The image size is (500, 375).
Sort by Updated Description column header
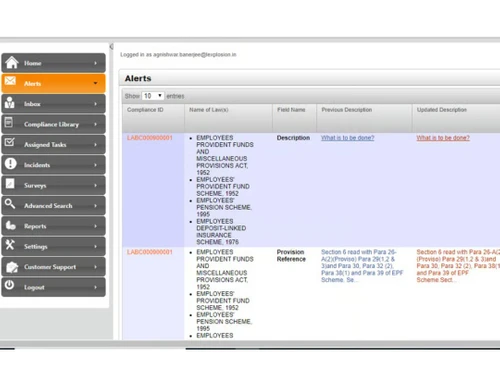click(x=456, y=118)
